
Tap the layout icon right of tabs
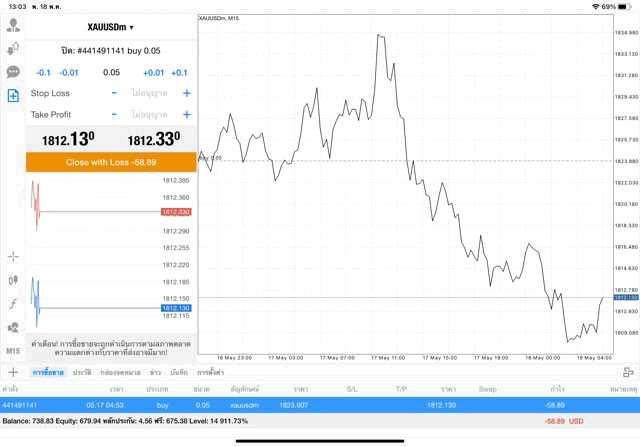(628, 372)
